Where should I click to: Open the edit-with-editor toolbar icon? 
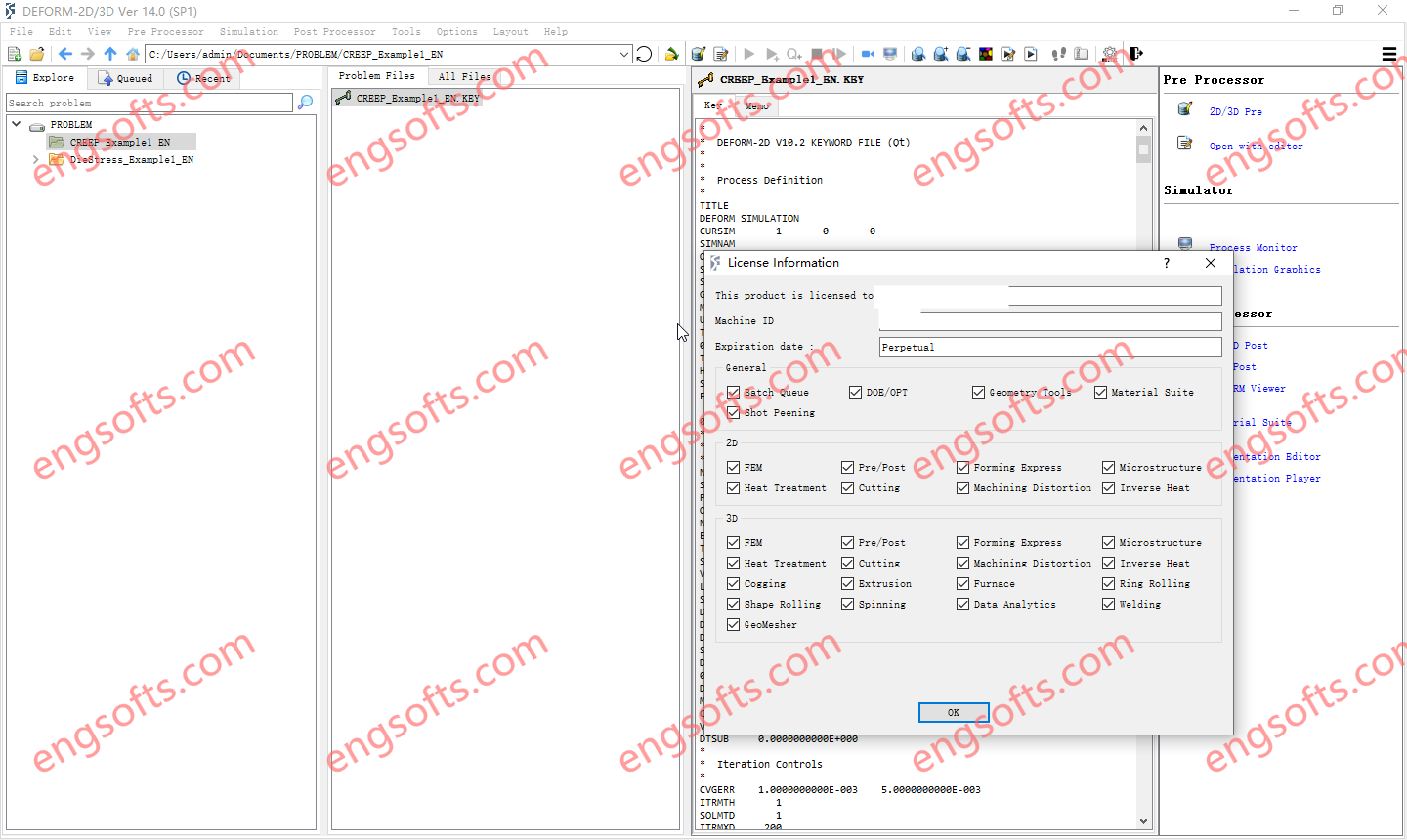coord(721,54)
